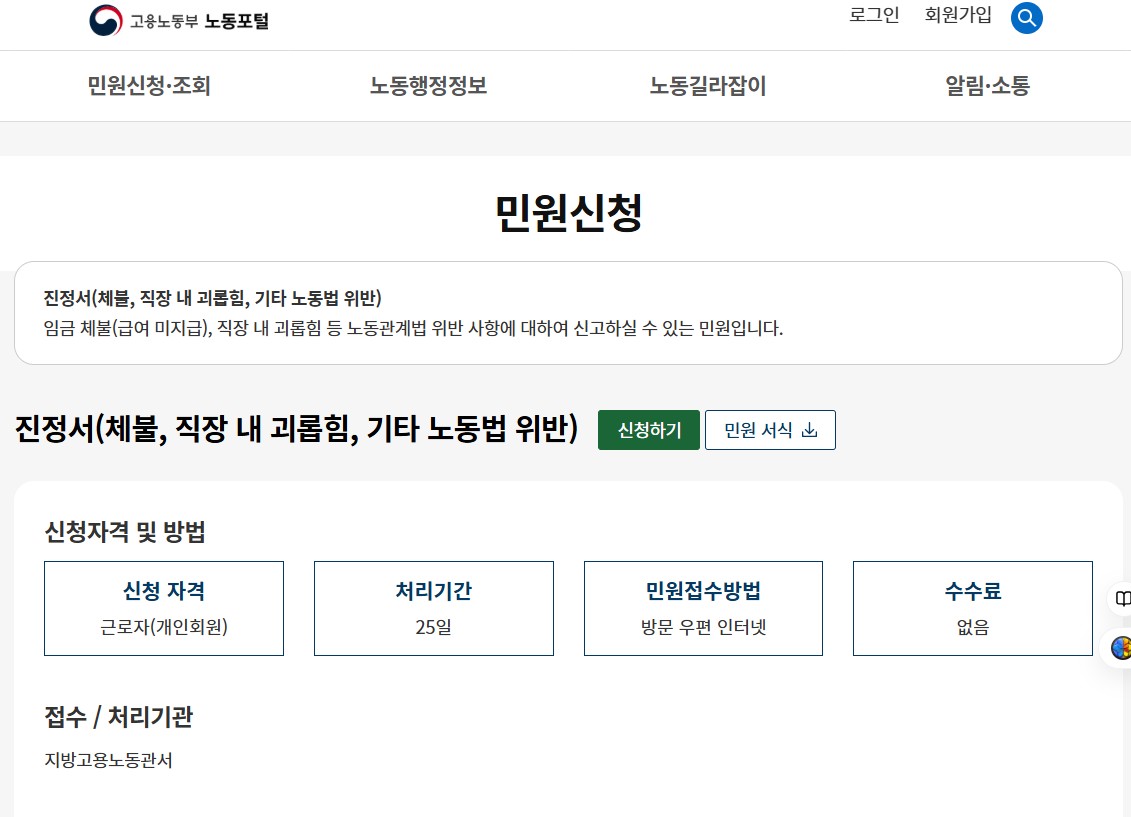Download forms via the 민원 서식 button
The width and height of the screenshot is (1131, 817).
pyautogui.click(x=770, y=430)
